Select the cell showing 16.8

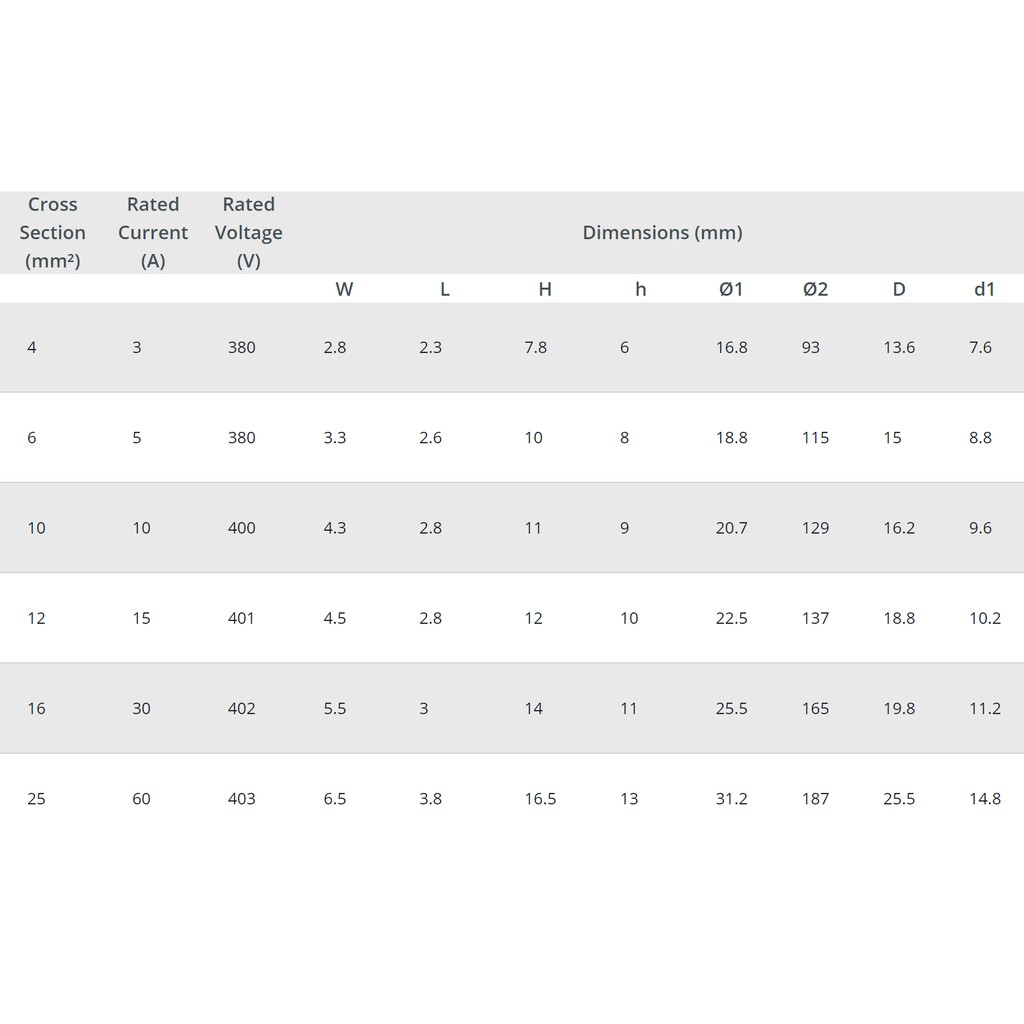coord(731,347)
